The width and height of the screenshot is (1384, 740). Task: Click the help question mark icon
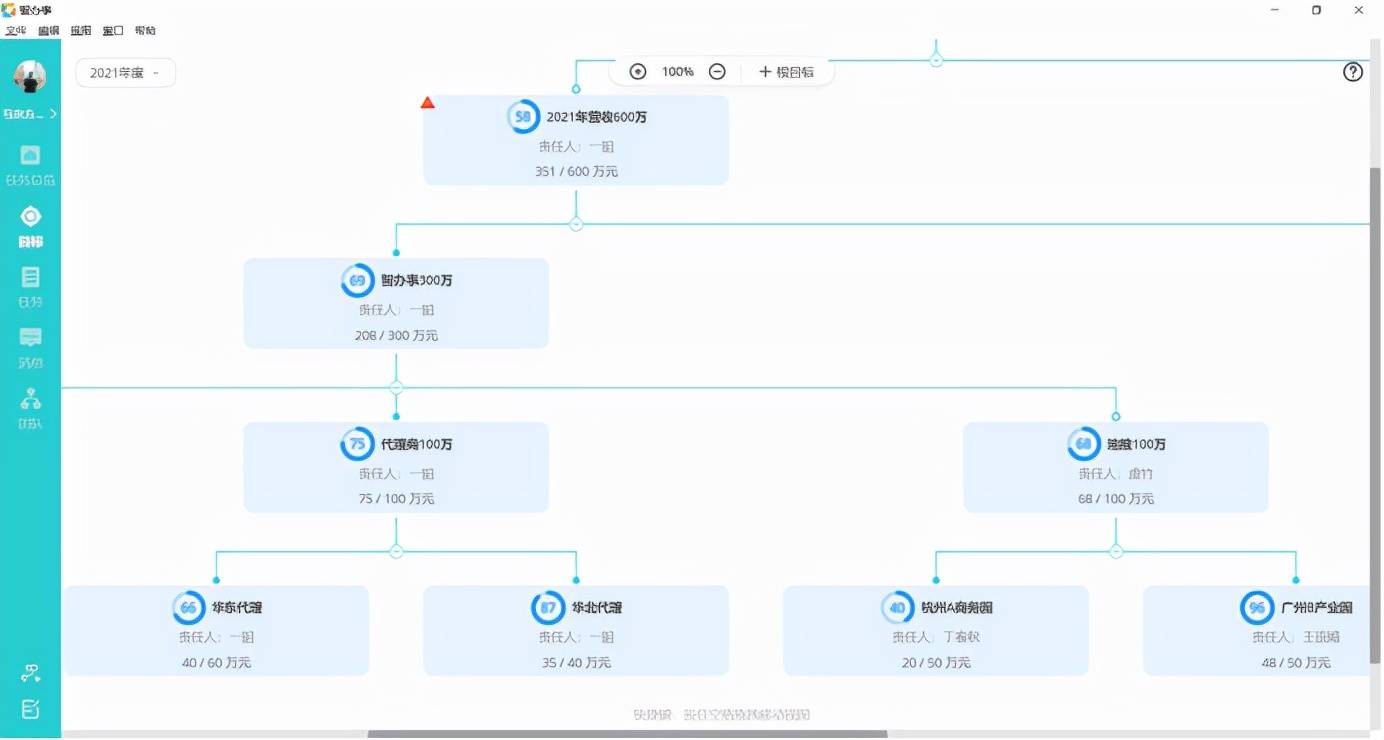pyautogui.click(x=1353, y=72)
